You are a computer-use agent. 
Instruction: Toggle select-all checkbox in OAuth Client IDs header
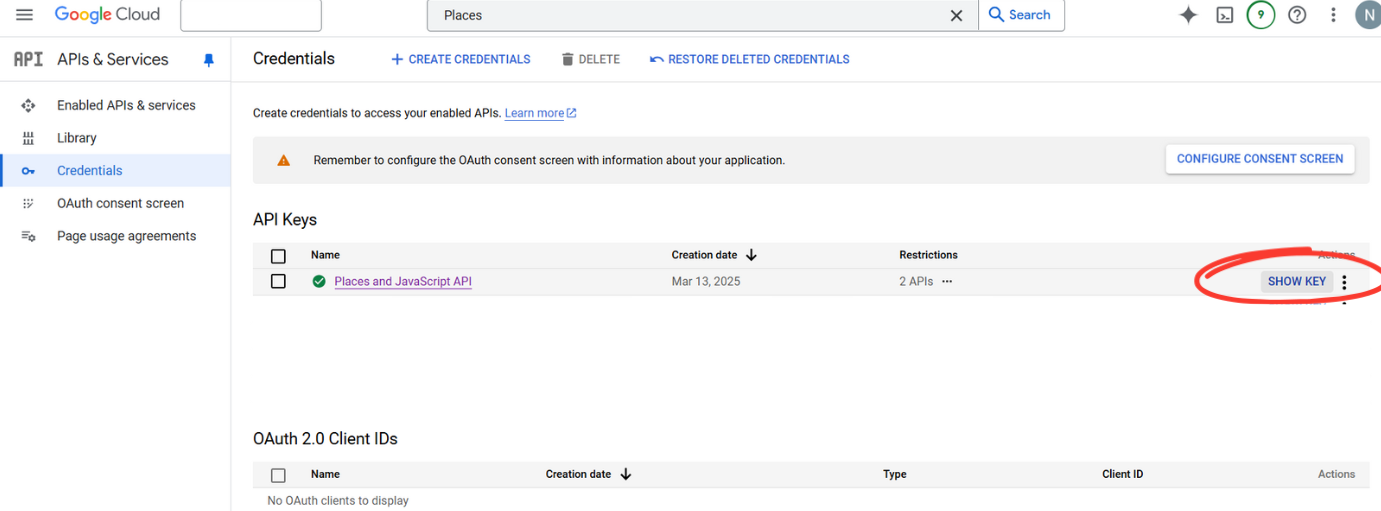278,475
